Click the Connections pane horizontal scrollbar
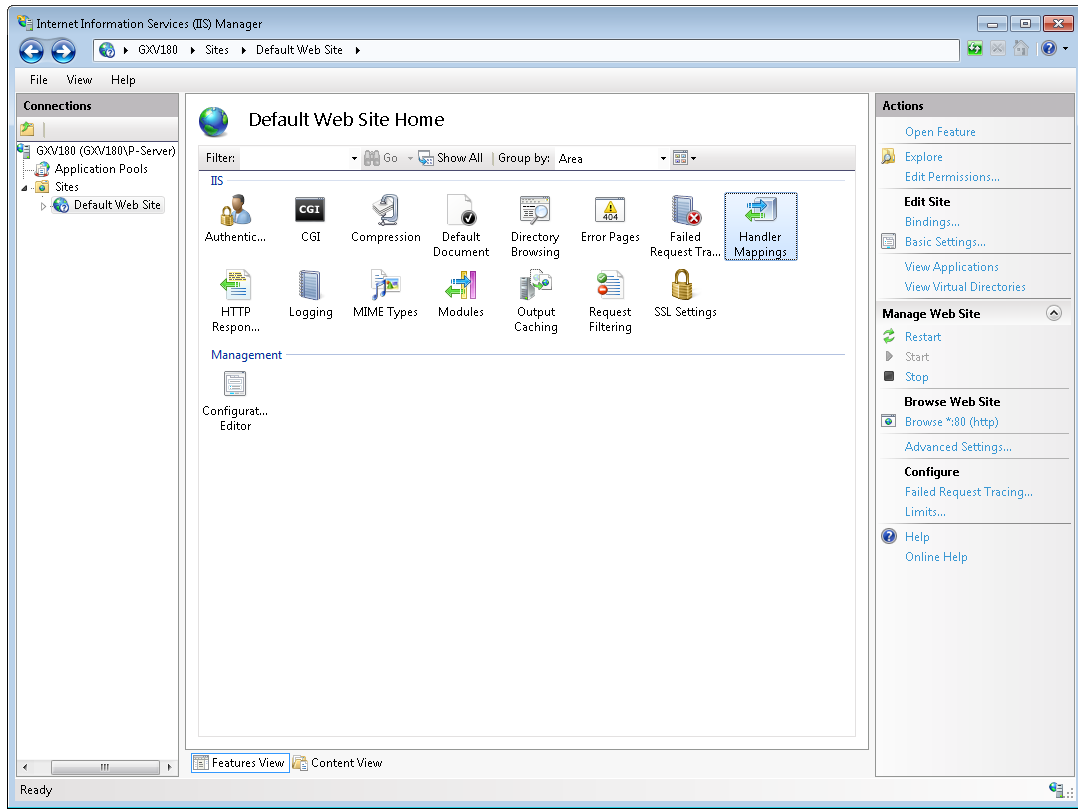The image size is (1078, 809). pyautogui.click(x=104, y=767)
